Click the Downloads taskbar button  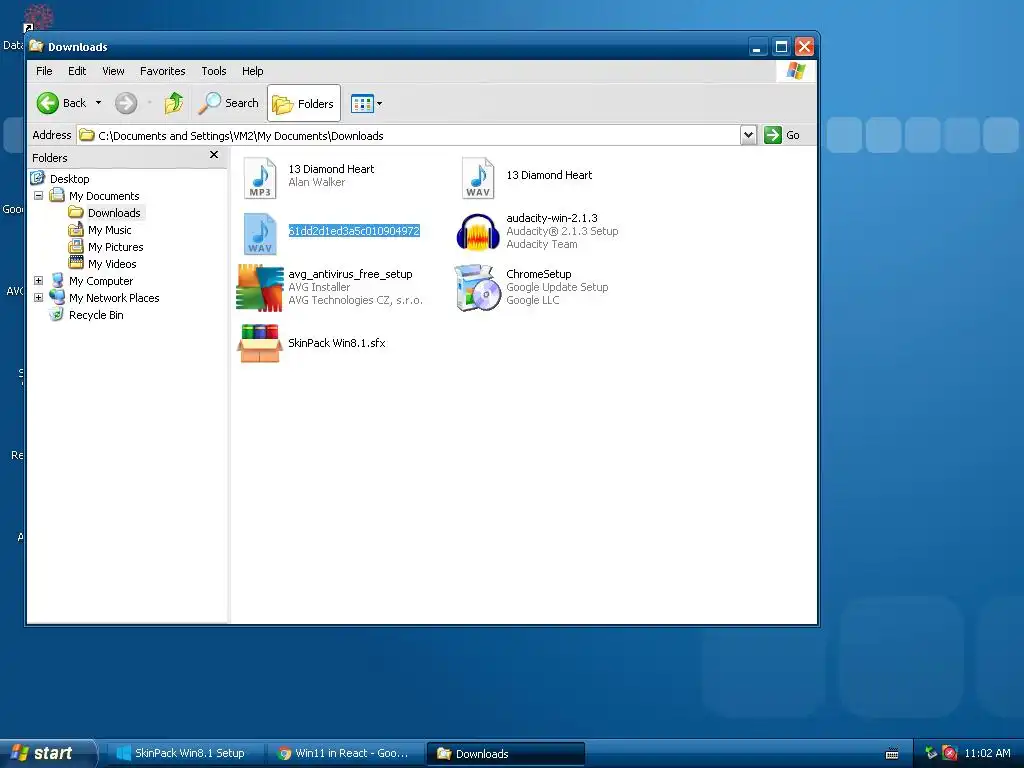(505, 753)
